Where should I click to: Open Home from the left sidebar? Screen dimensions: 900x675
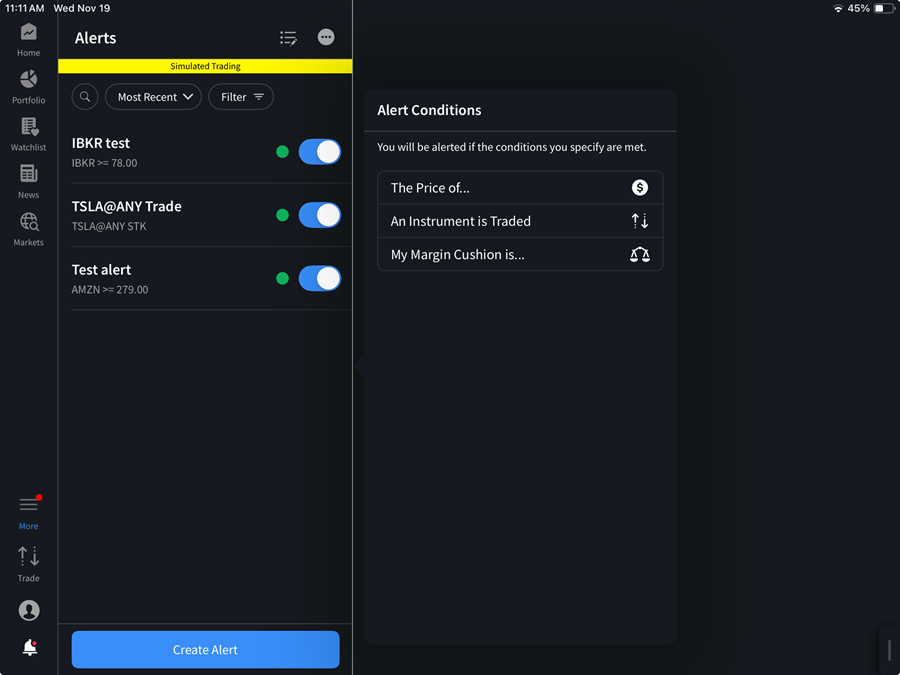[28, 38]
